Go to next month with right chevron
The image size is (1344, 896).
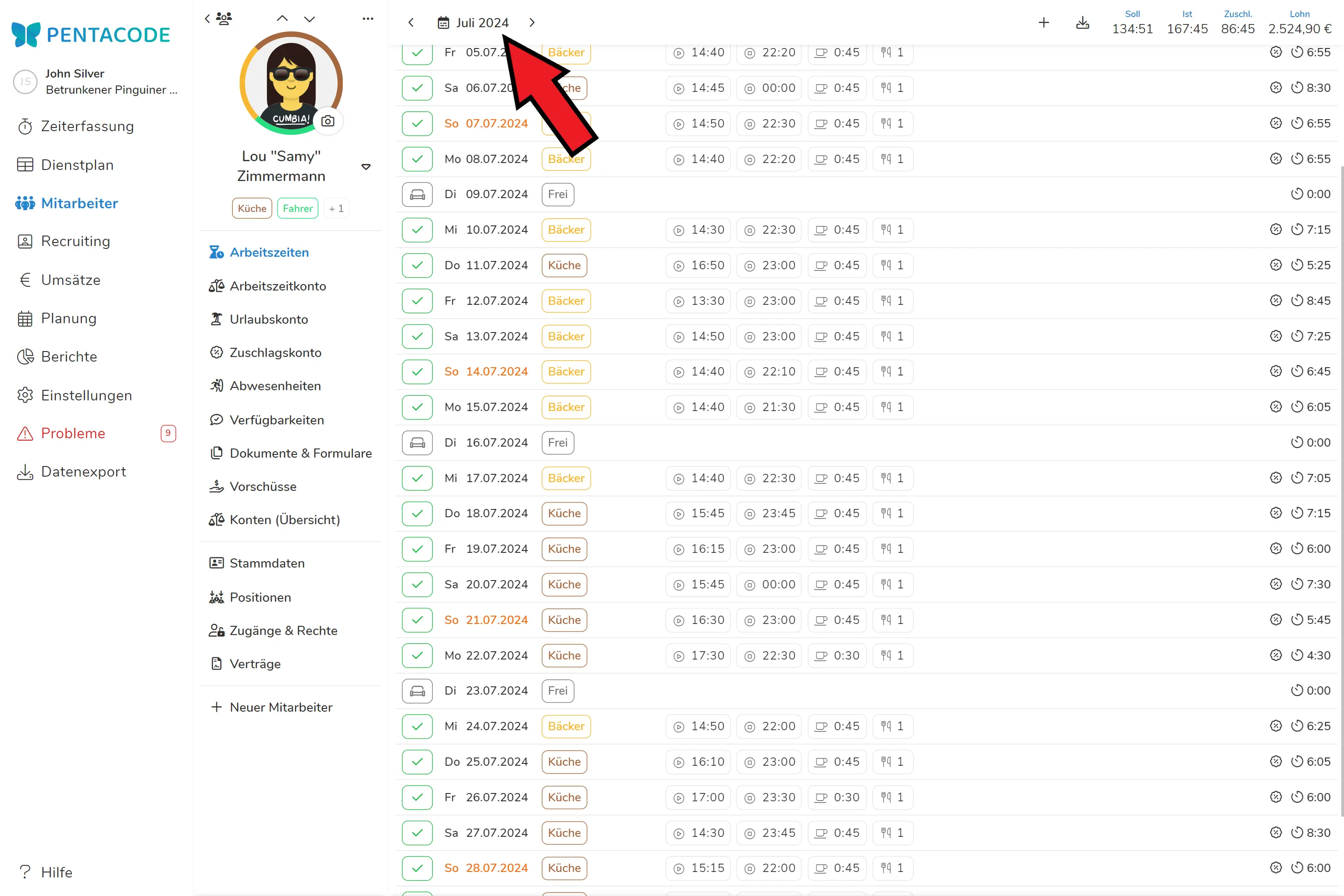(x=532, y=22)
